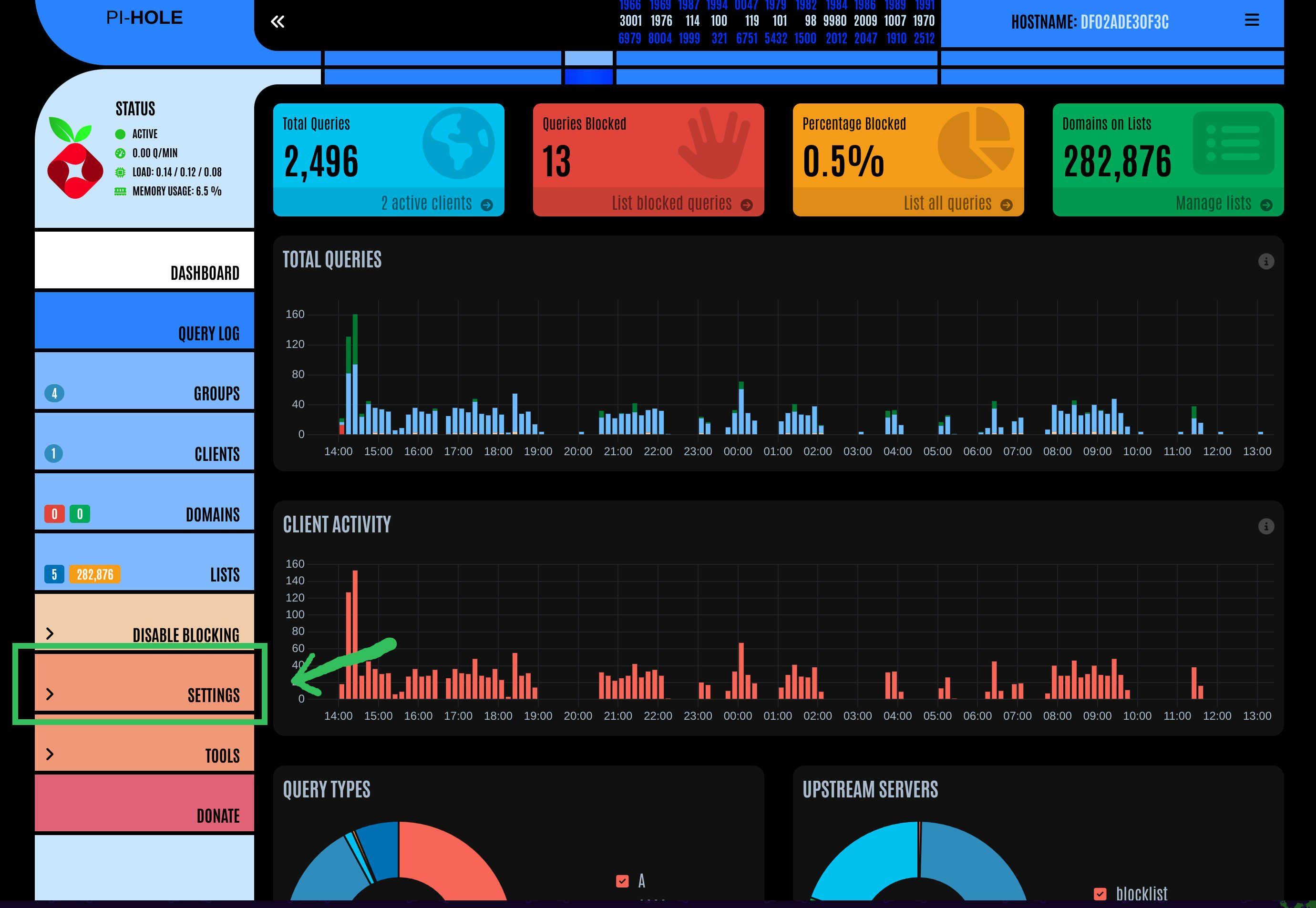Open Lists page in sidebar
Screen dimensions: 1316x908
coord(144,561)
